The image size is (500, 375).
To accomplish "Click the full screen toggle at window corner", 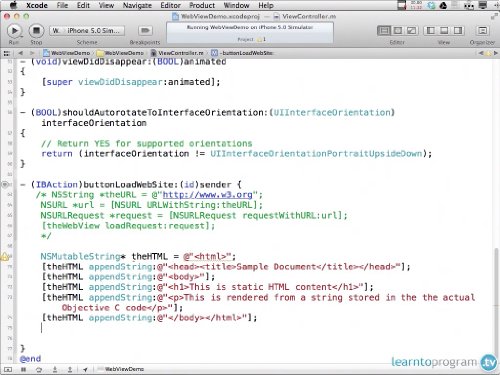I will 494,16.
